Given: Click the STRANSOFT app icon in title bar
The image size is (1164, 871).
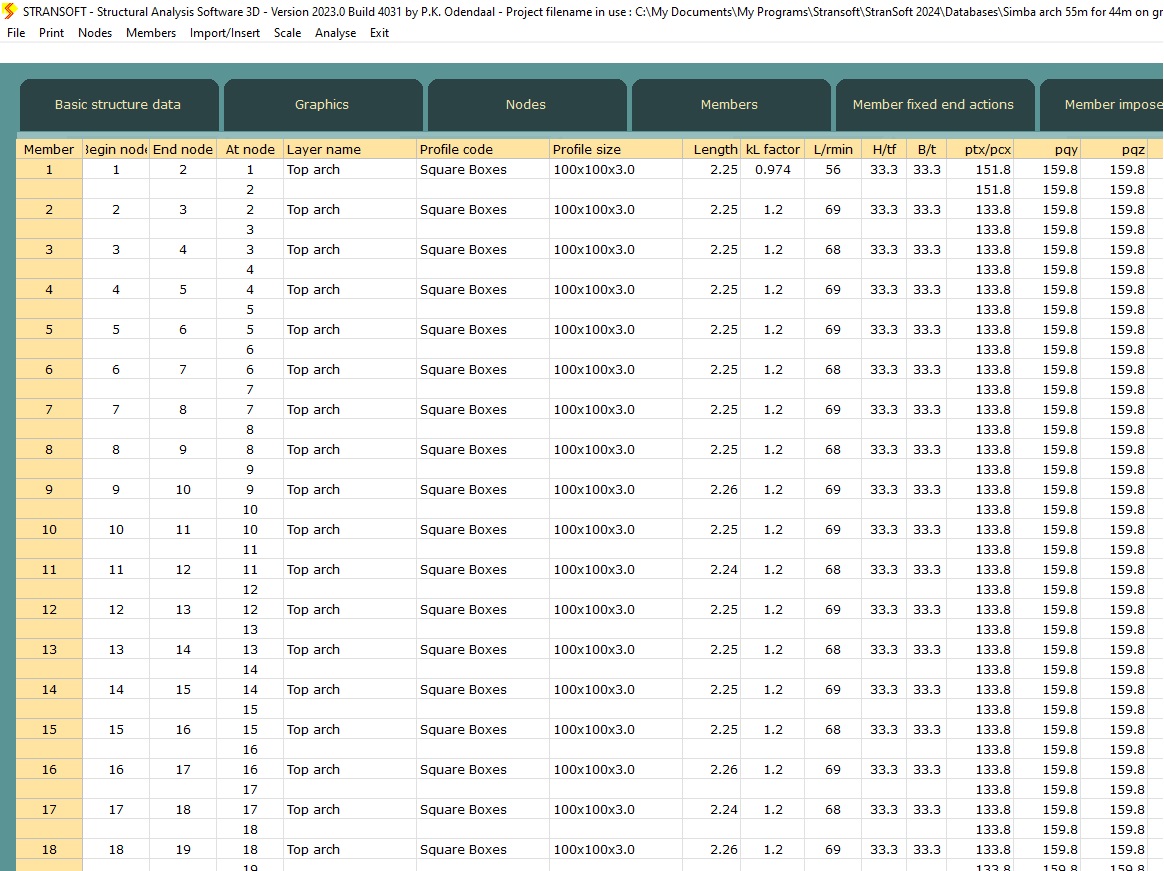Looking at the screenshot, I should [x=10, y=11].
